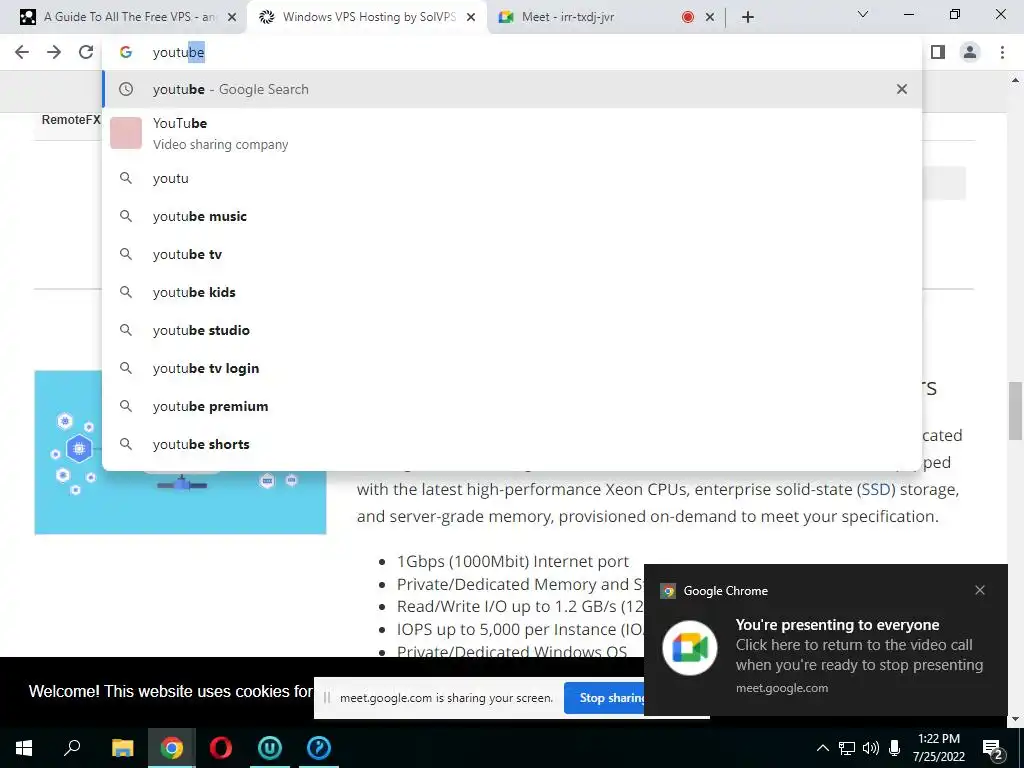The height and width of the screenshot is (768, 1024).
Task: Remove the youtube history suggestion
Action: (902, 89)
